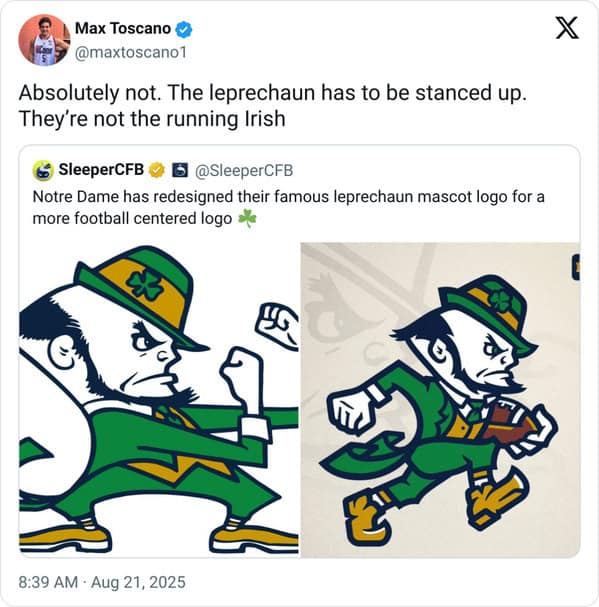Click the shamrock on the classic leprechaun's hat

[x=146, y=286]
